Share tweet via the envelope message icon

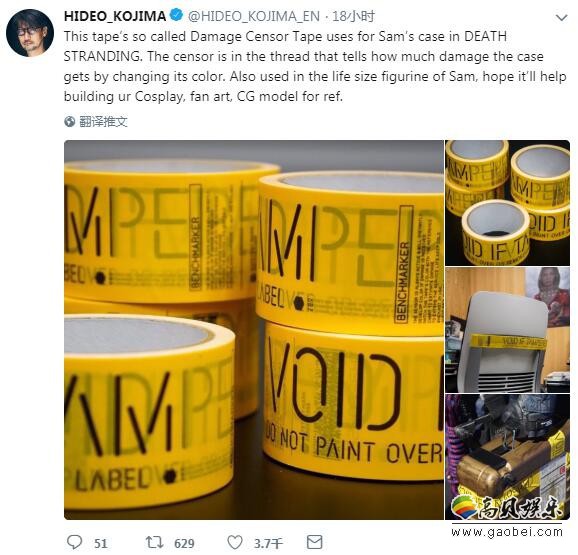tap(314, 542)
